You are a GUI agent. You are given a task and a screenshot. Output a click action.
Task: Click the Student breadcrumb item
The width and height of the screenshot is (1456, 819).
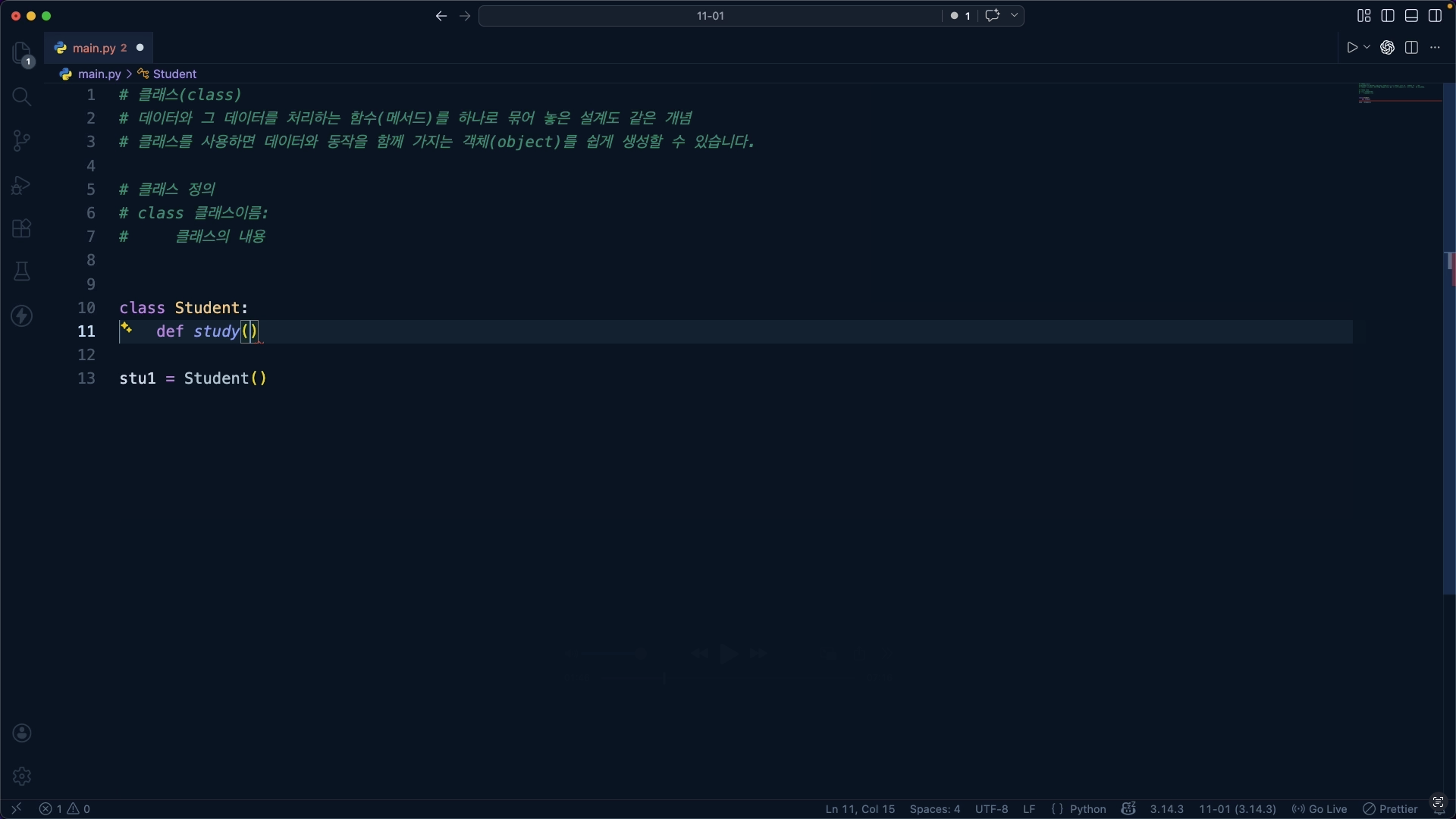click(174, 74)
